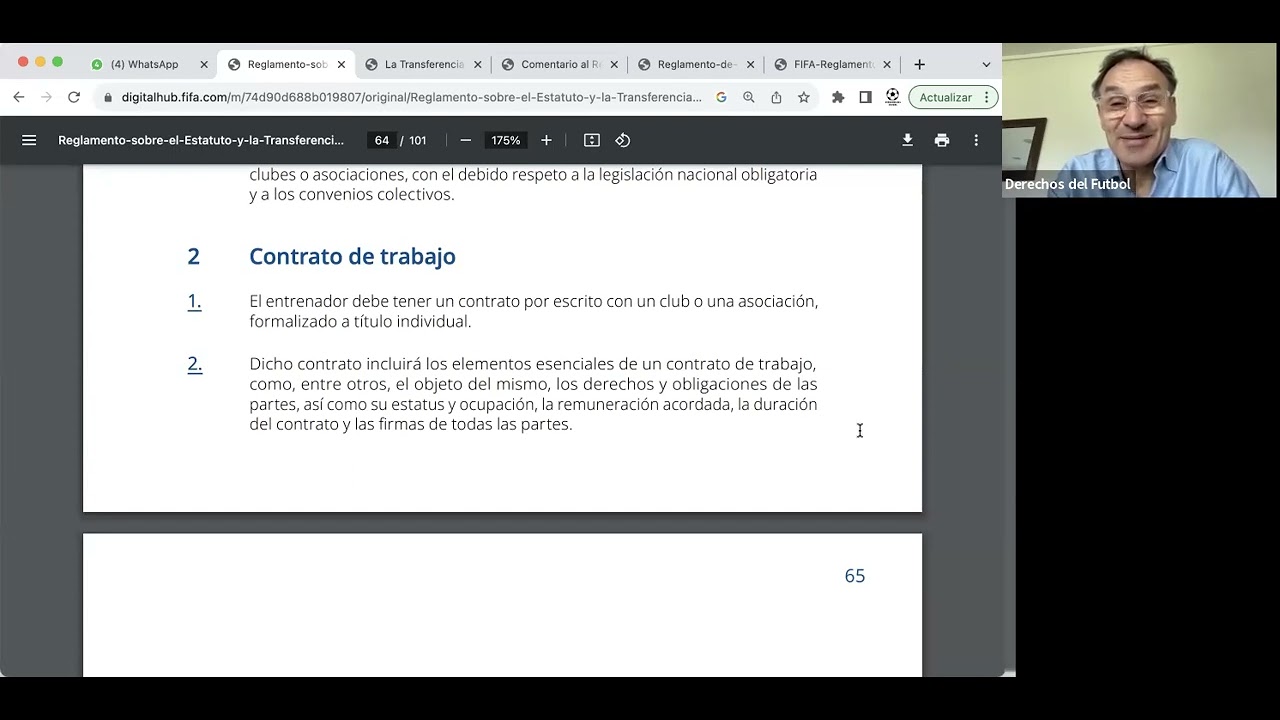This screenshot has width=1280, height=720.
Task: Switch to the WhatsApp tab
Action: (144, 64)
